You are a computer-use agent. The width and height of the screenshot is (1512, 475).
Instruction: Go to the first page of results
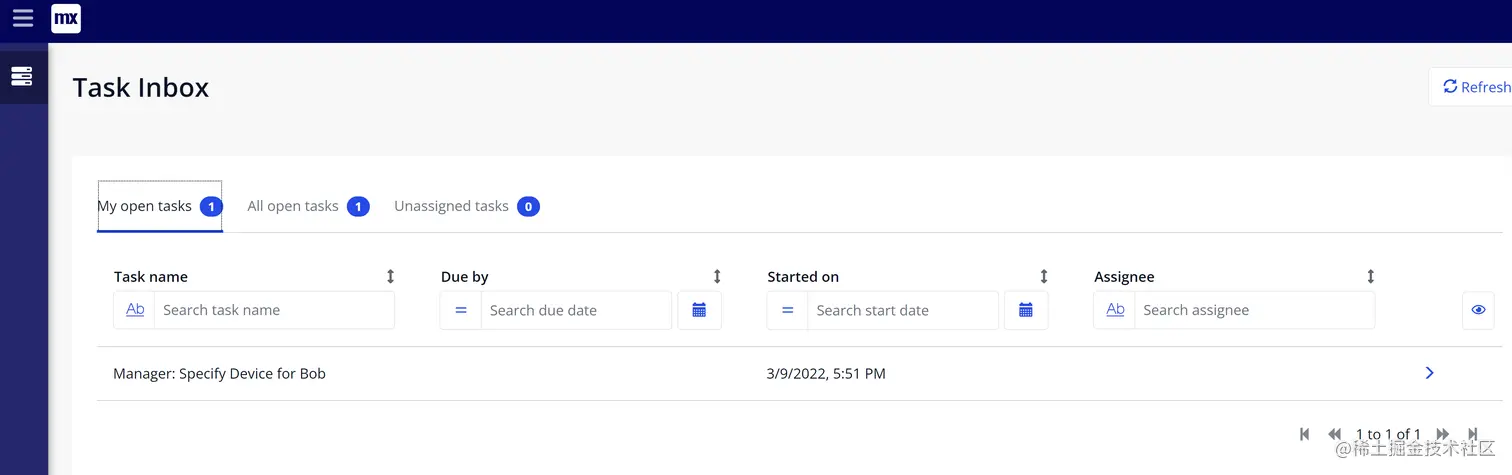point(1304,434)
